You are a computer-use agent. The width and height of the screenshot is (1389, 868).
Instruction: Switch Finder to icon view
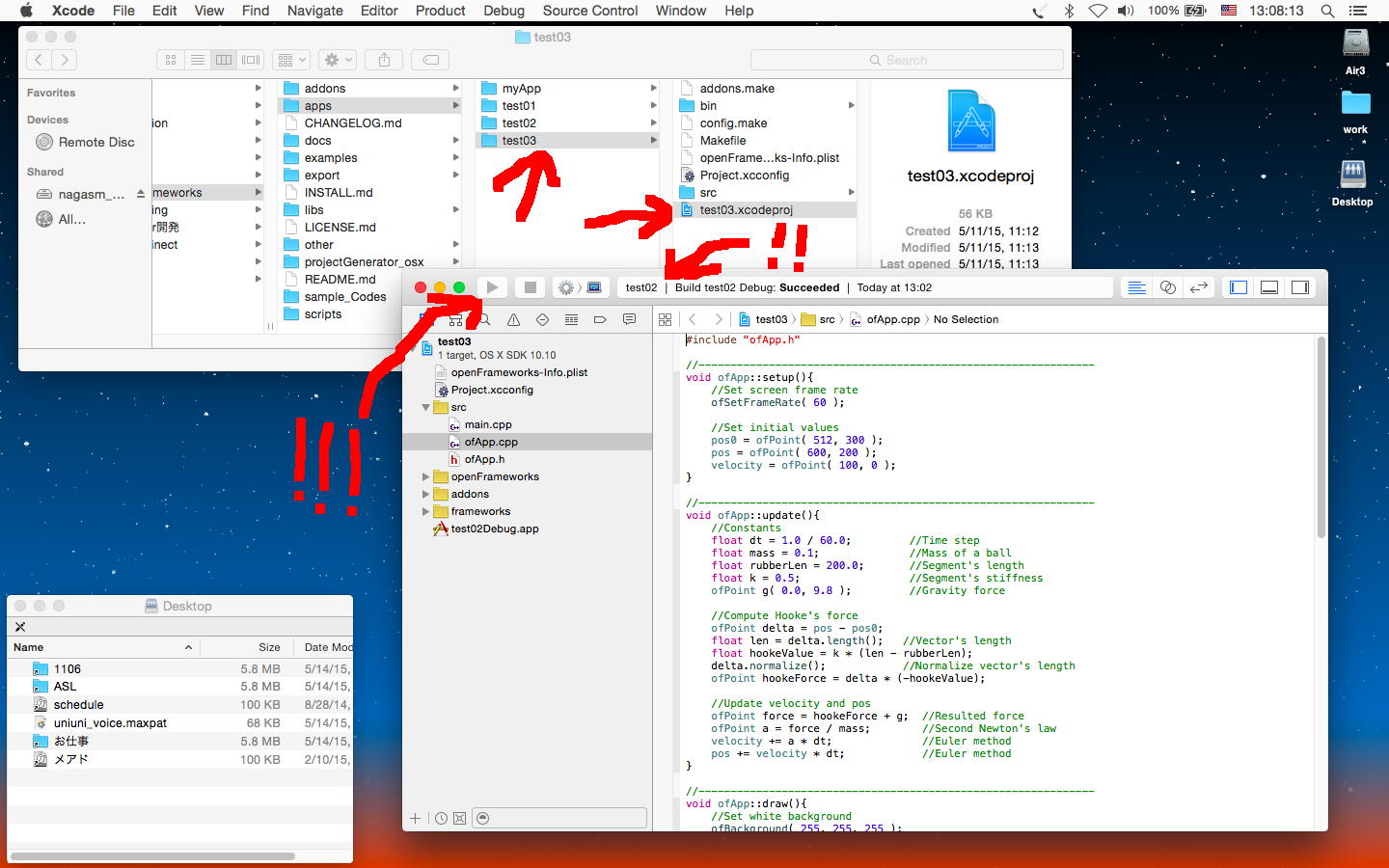pos(171,60)
